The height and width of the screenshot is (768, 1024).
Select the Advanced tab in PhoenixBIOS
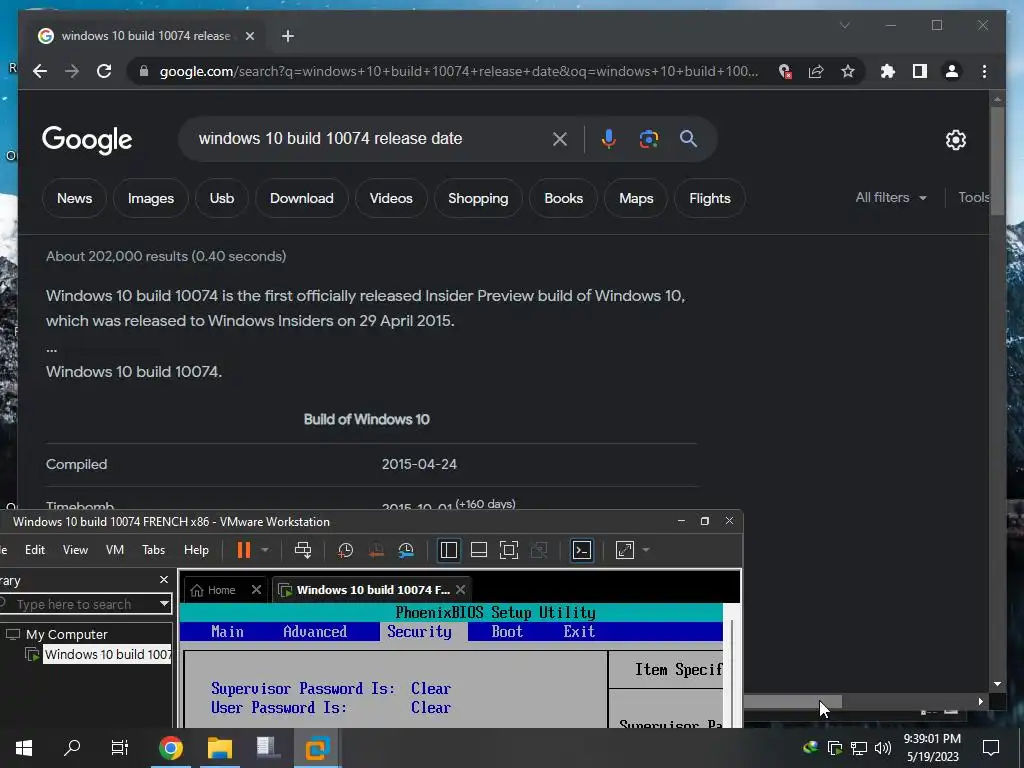[315, 632]
